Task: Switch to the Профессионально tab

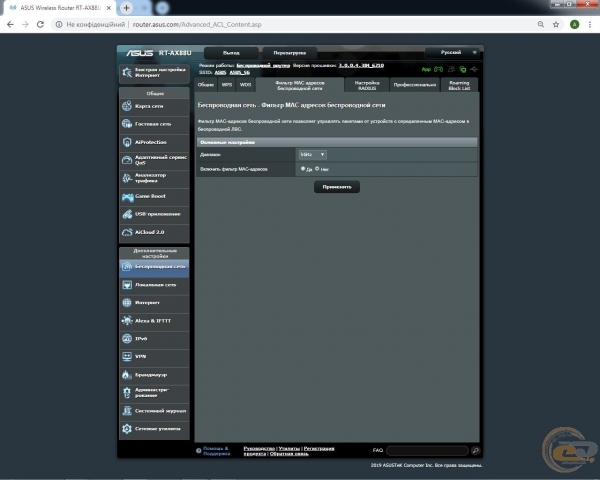Action: 415,85
